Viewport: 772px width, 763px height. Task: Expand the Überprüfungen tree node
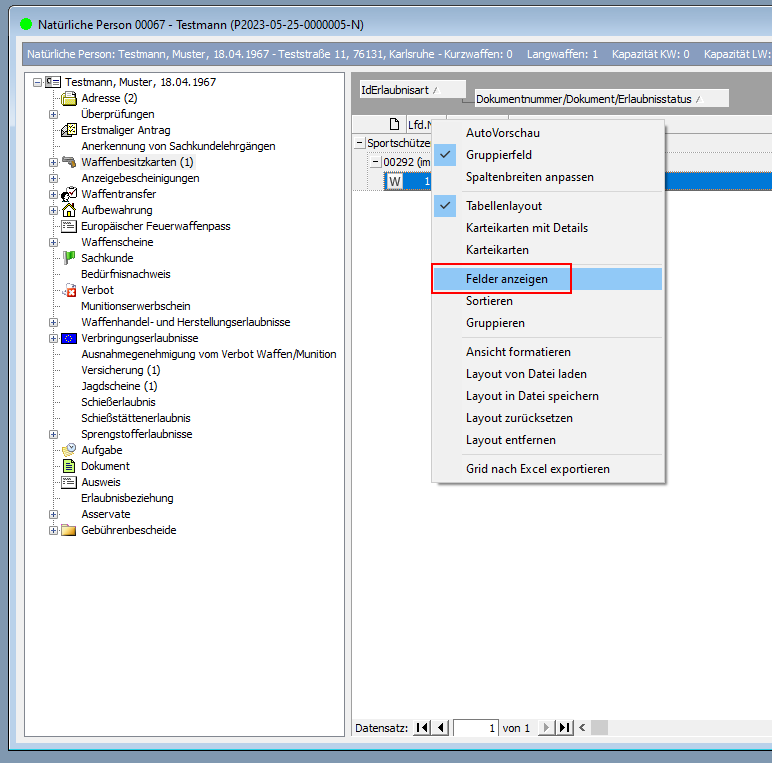[x=54, y=114]
